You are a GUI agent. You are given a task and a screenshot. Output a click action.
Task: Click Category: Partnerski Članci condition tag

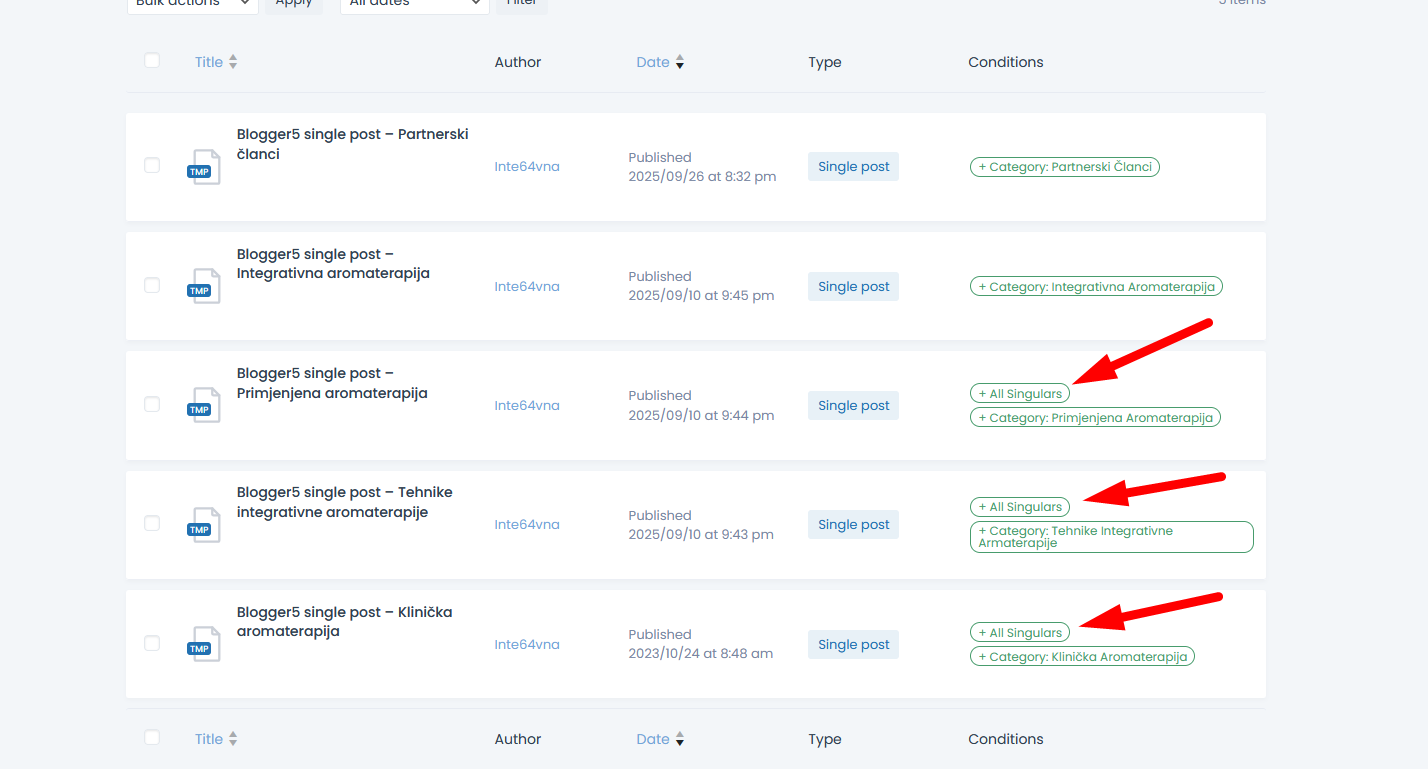(1064, 167)
